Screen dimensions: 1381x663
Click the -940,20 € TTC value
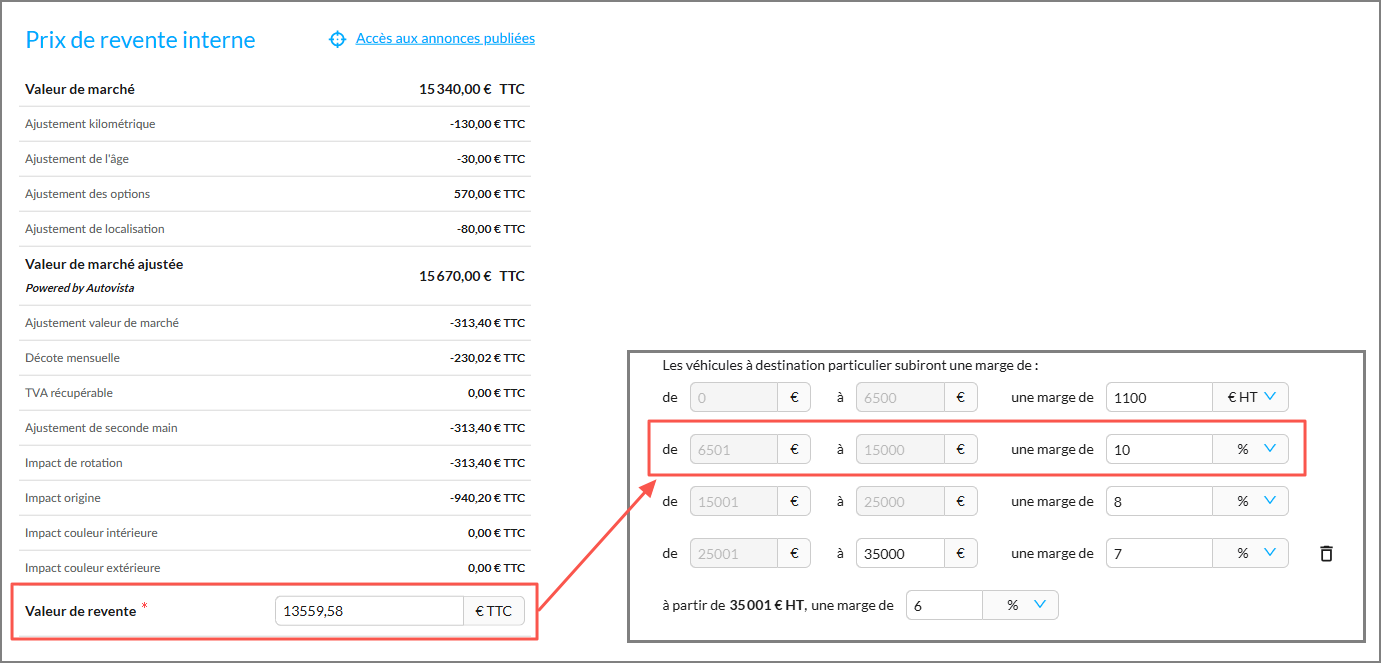[487, 498]
